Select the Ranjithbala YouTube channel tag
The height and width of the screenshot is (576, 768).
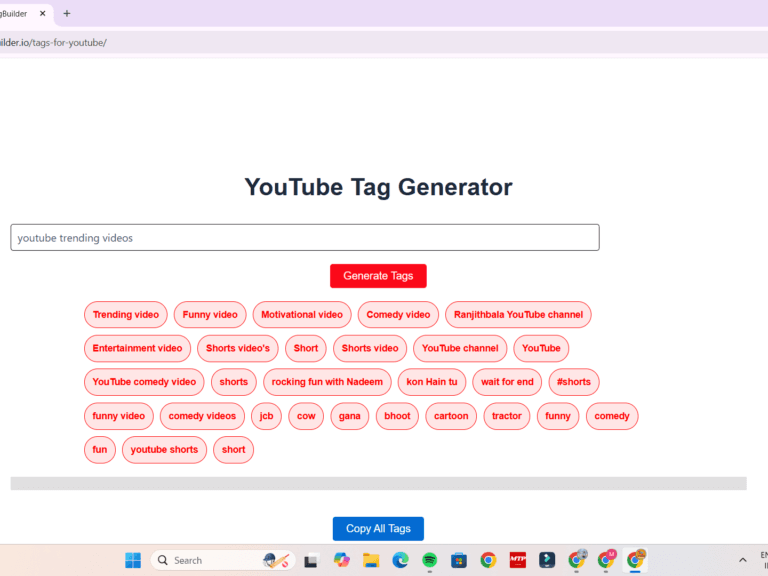518,314
